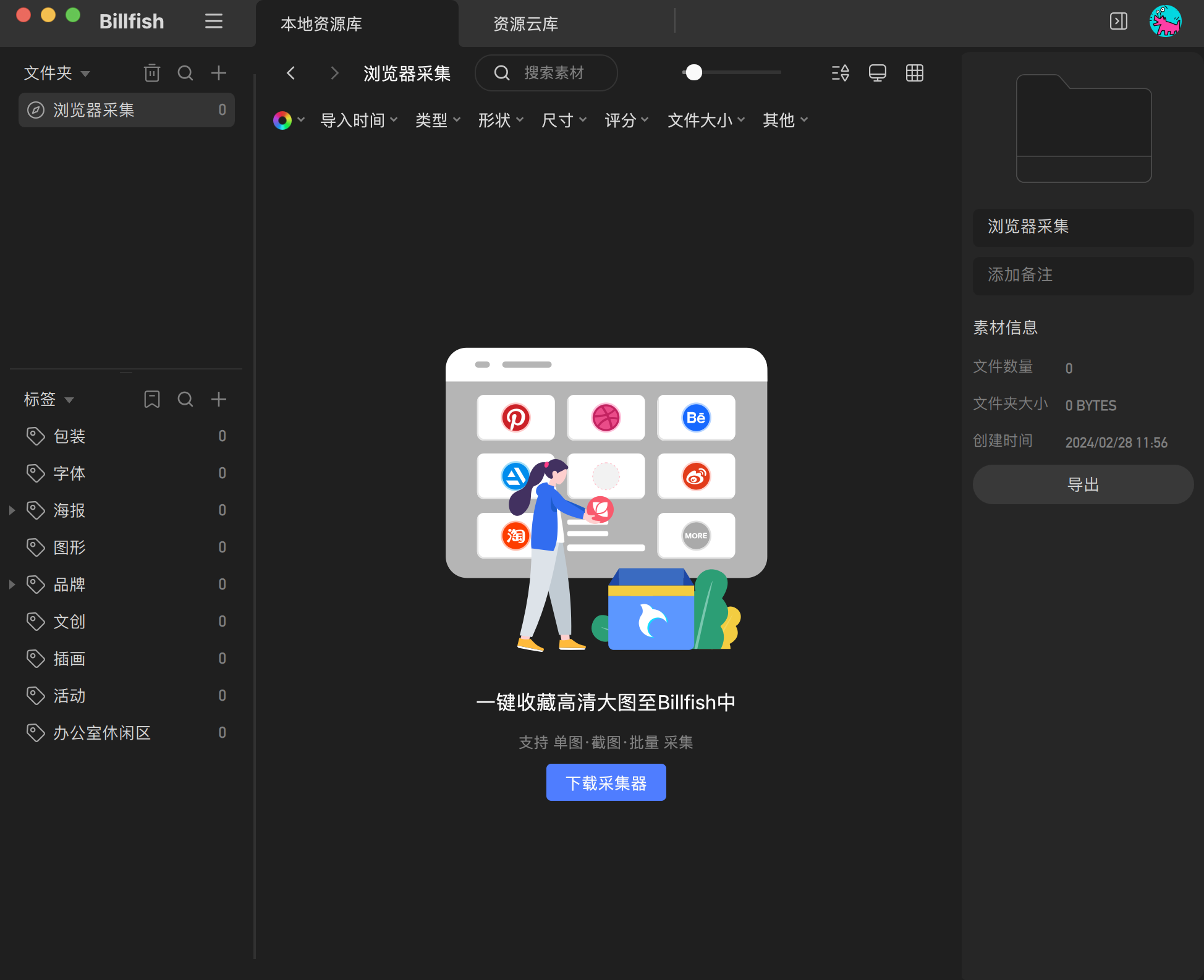Toggle the right sidebar panel icon
The image size is (1204, 980).
coord(1119,22)
